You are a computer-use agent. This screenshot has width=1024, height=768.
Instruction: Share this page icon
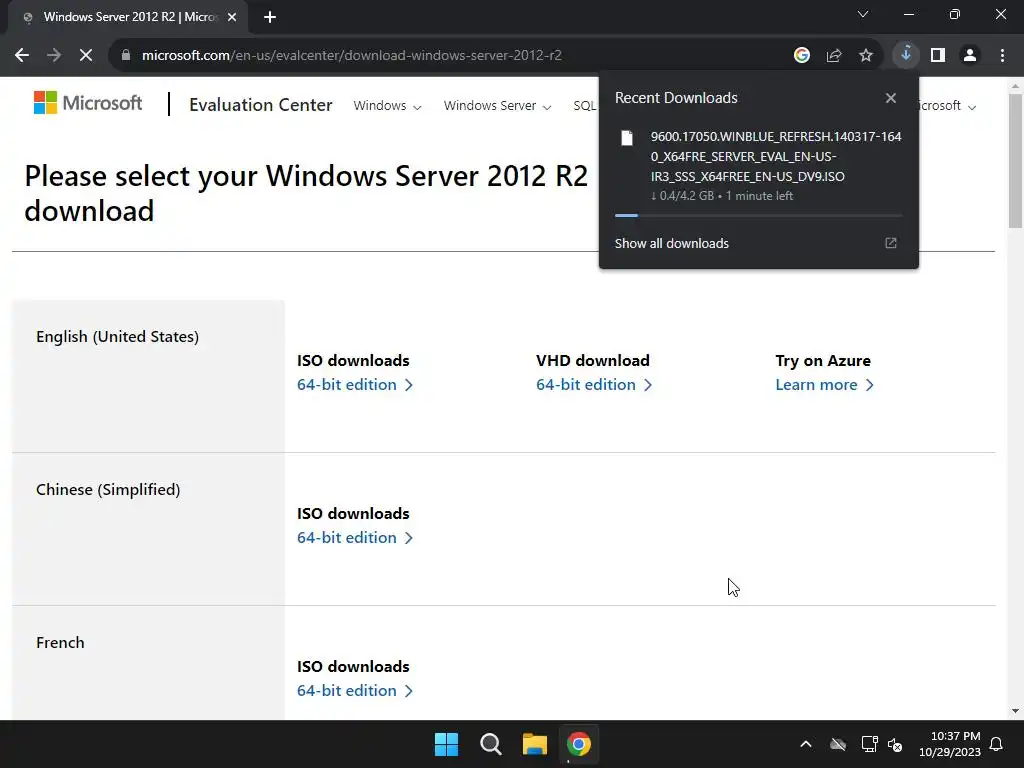coord(834,56)
